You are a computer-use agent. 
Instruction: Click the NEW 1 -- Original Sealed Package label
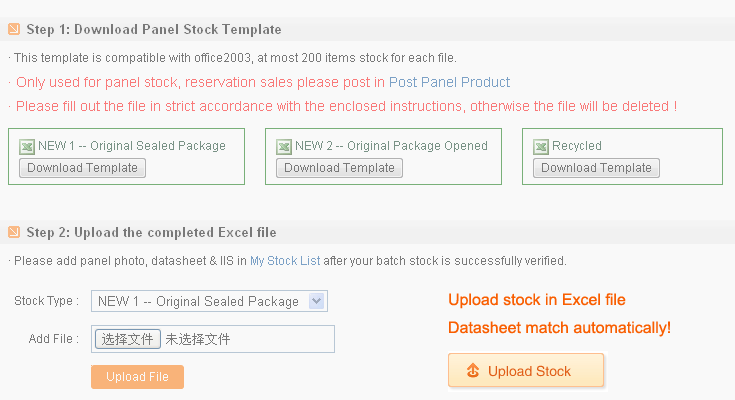(132, 146)
